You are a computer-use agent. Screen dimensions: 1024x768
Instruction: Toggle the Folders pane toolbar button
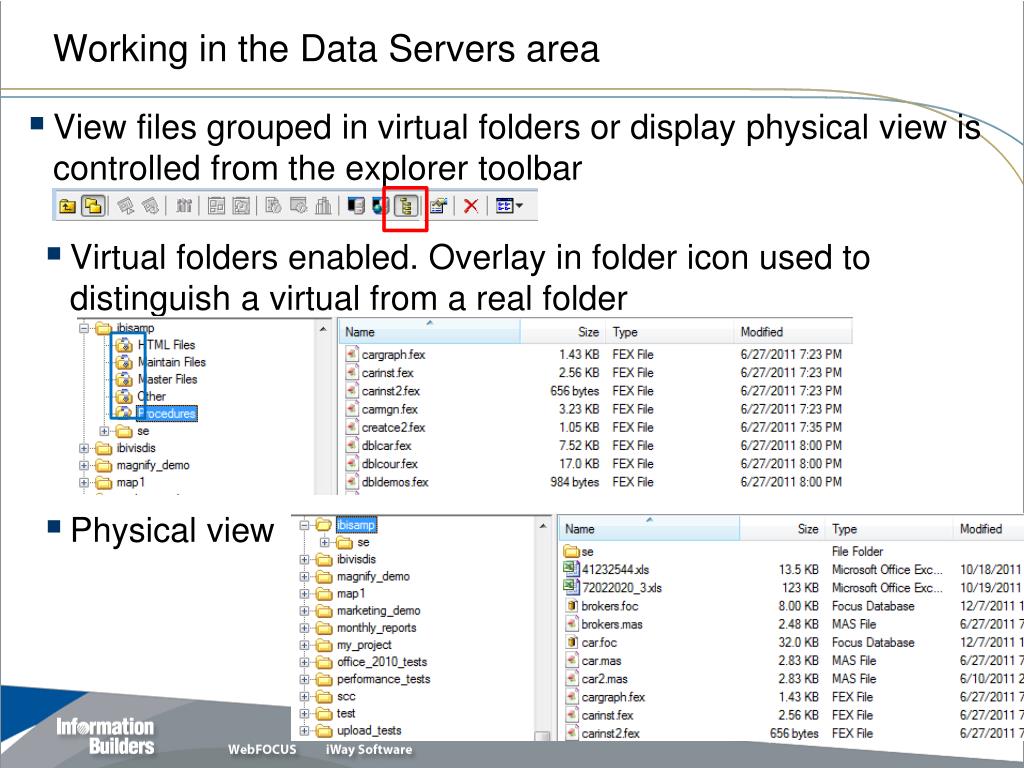coord(93,206)
